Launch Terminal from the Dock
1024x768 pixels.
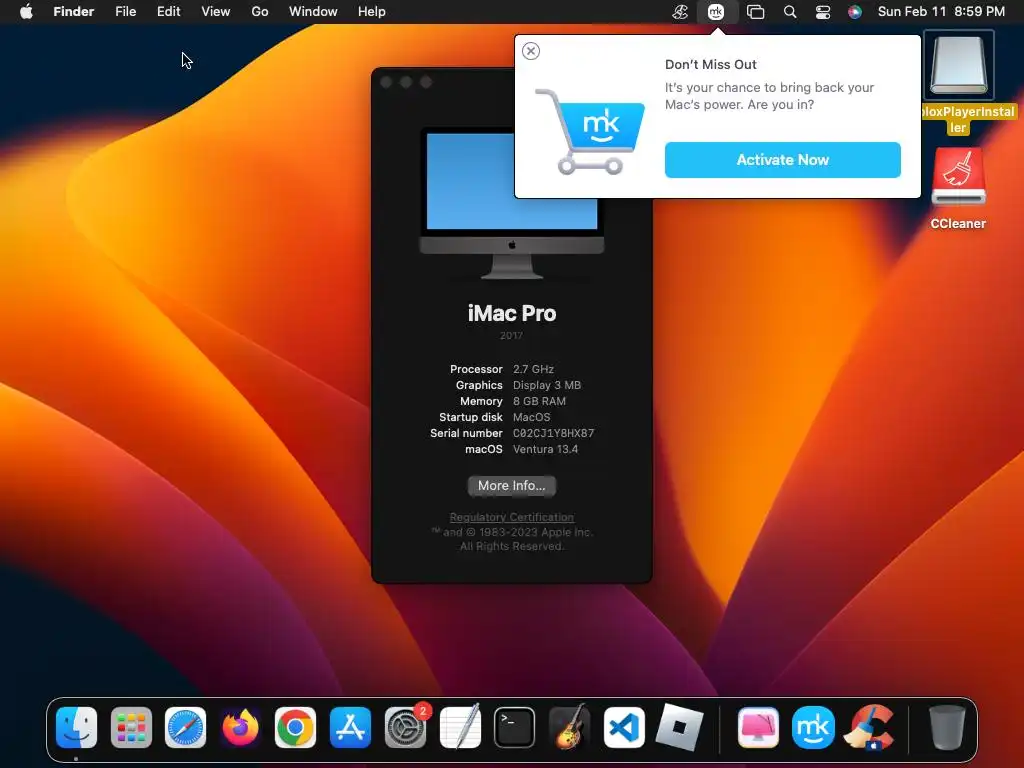pyautogui.click(x=515, y=728)
